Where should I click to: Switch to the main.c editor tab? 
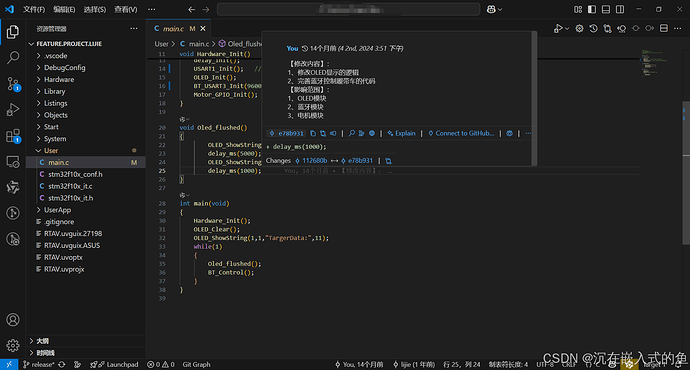click(x=173, y=29)
